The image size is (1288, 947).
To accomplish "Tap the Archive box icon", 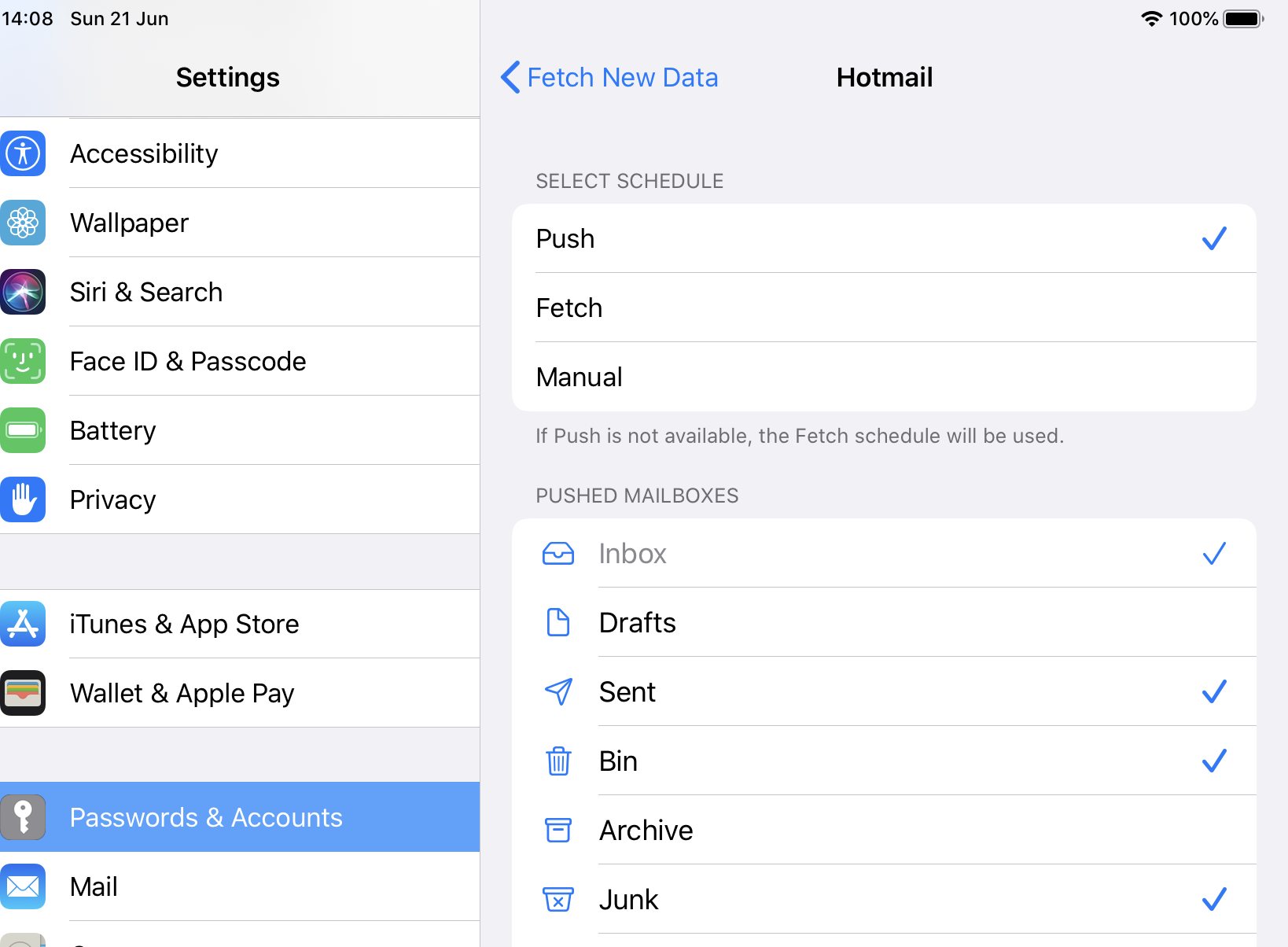I will click(x=558, y=830).
